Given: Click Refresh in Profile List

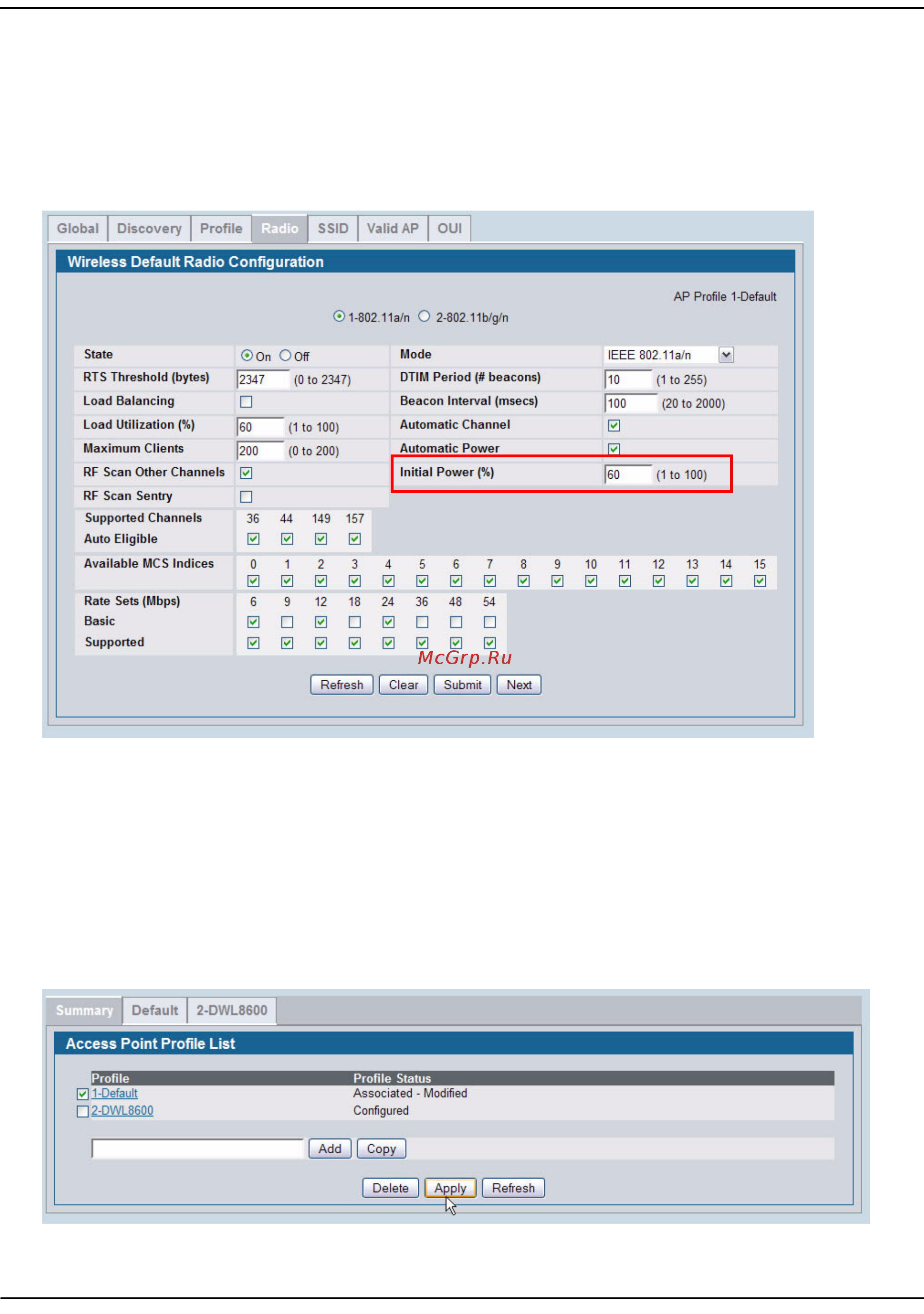Looking at the screenshot, I should pos(513,1188).
